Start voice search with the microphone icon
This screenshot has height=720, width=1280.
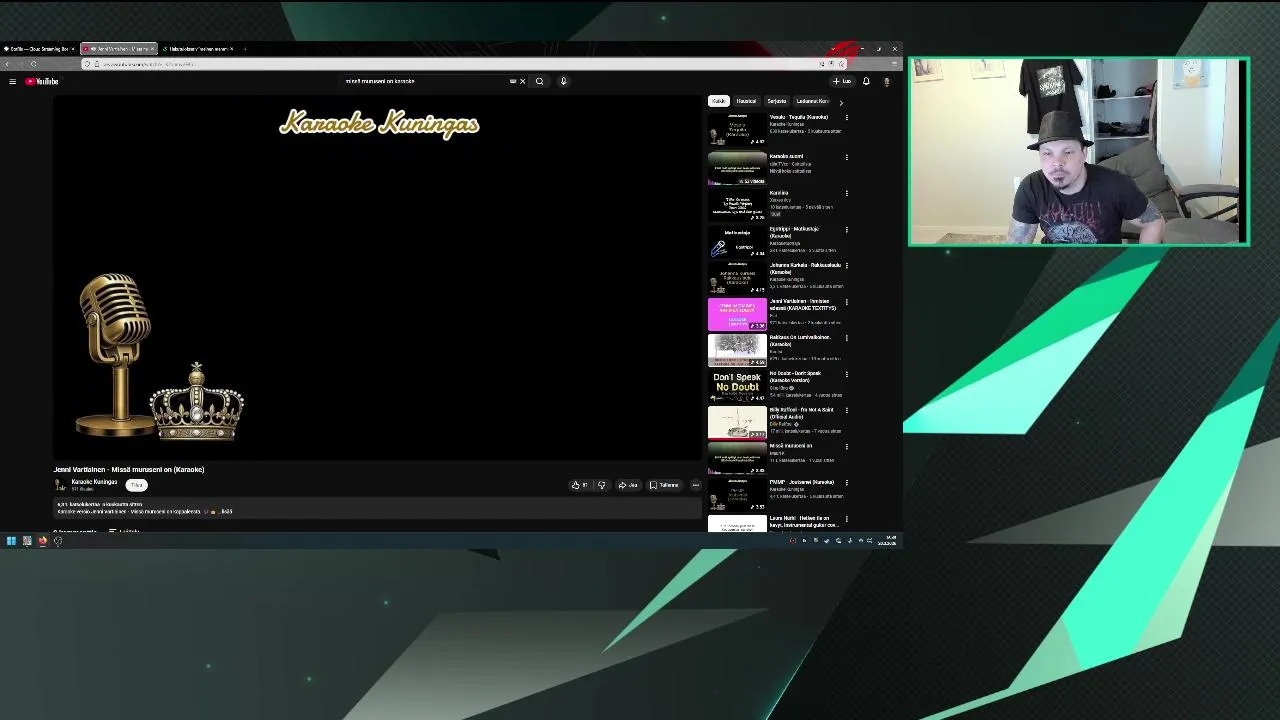(563, 81)
